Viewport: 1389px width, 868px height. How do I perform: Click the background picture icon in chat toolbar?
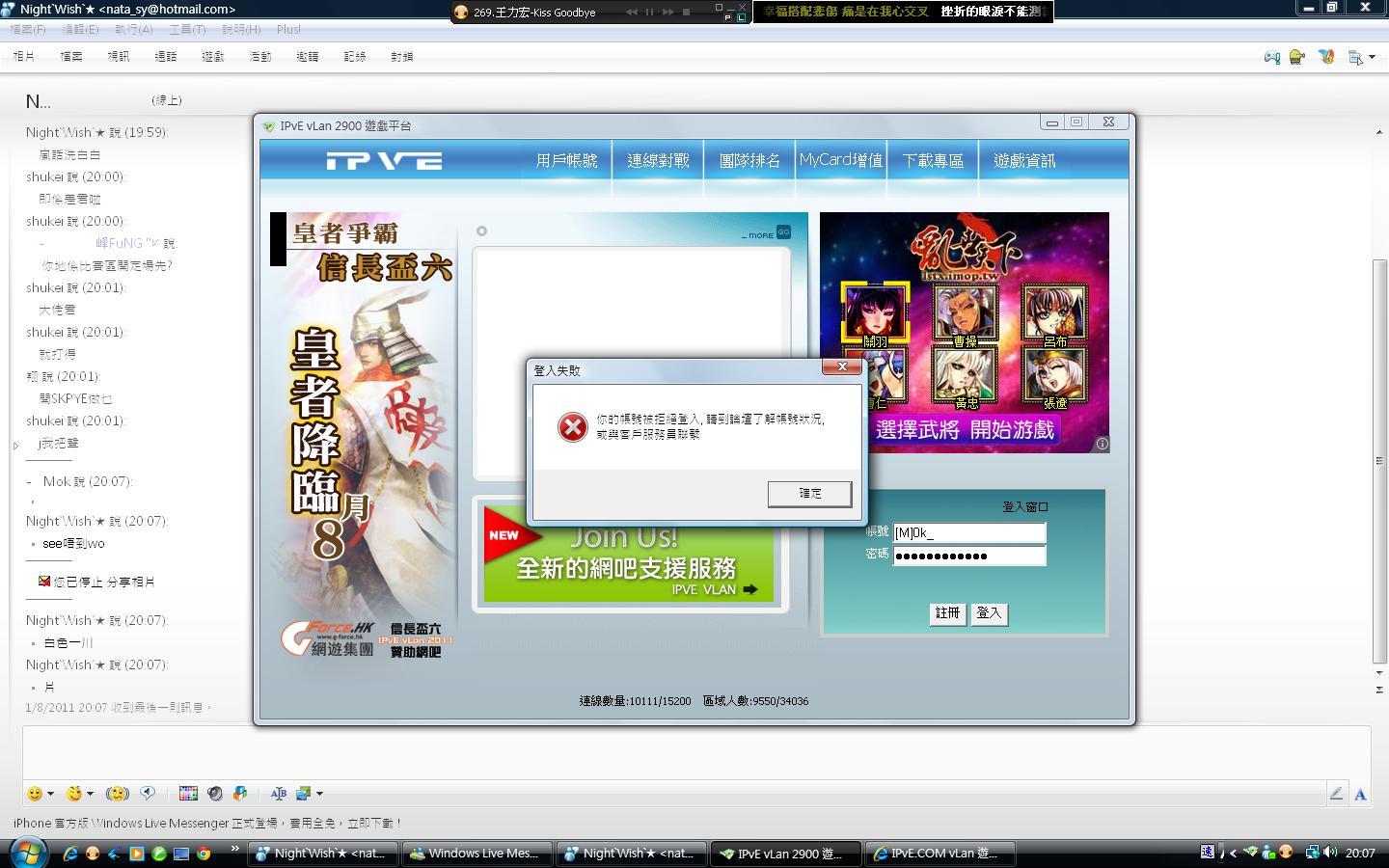click(303, 794)
